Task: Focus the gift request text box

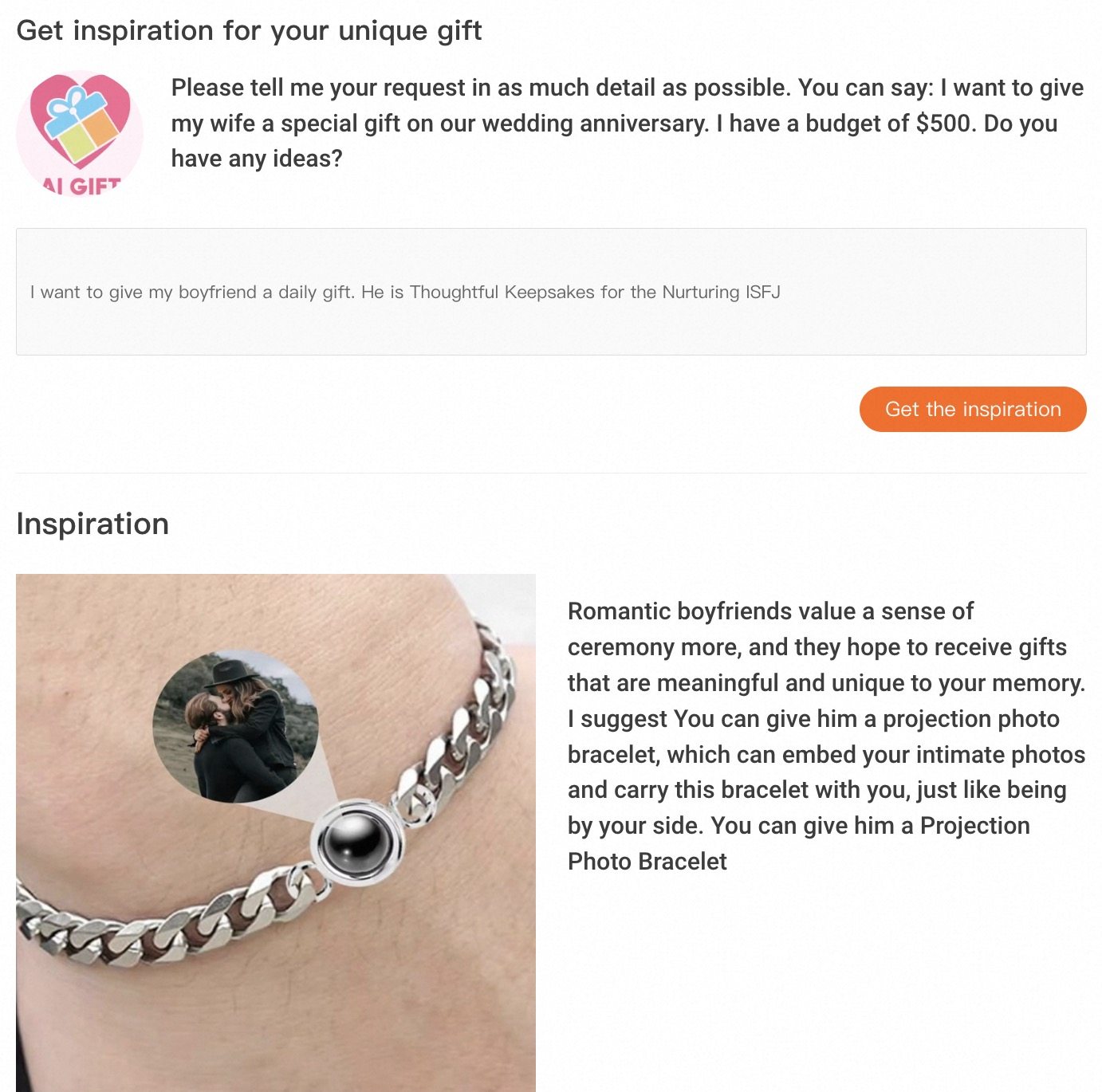Action: 551,292
